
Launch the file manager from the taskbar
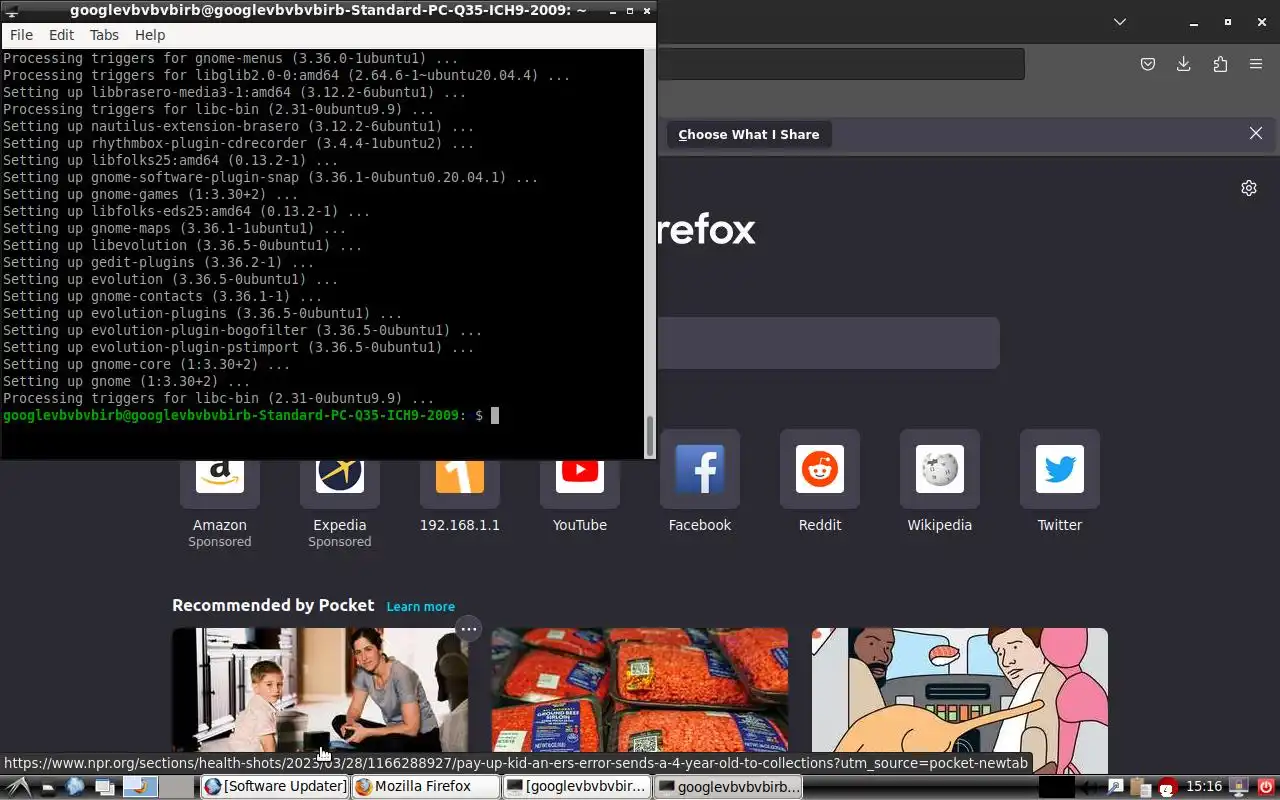click(x=48, y=787)
